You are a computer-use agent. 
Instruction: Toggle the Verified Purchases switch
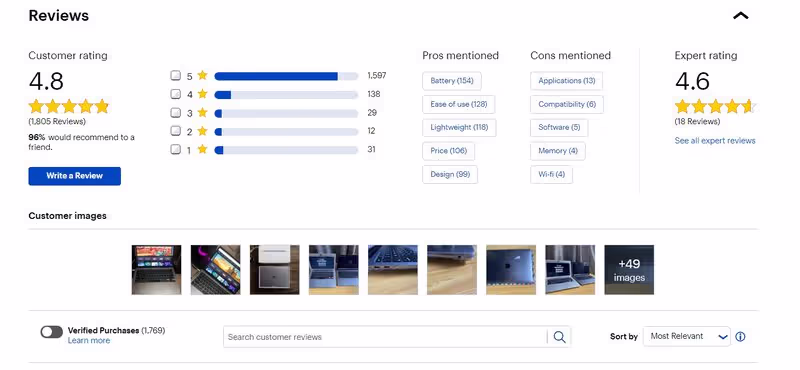pos(52,332)
